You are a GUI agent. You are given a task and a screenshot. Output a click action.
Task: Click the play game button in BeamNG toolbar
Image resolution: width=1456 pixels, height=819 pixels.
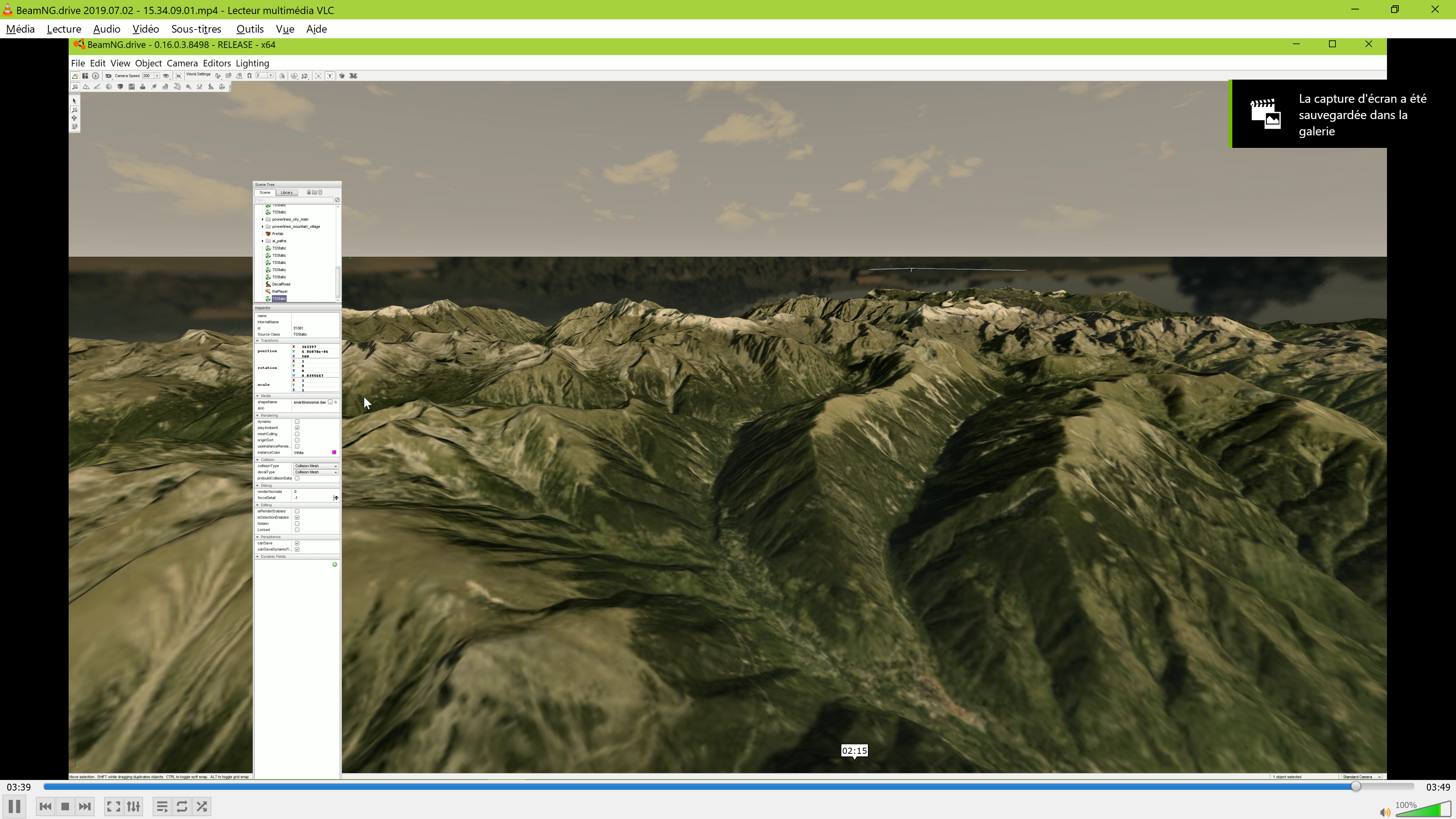96,76
